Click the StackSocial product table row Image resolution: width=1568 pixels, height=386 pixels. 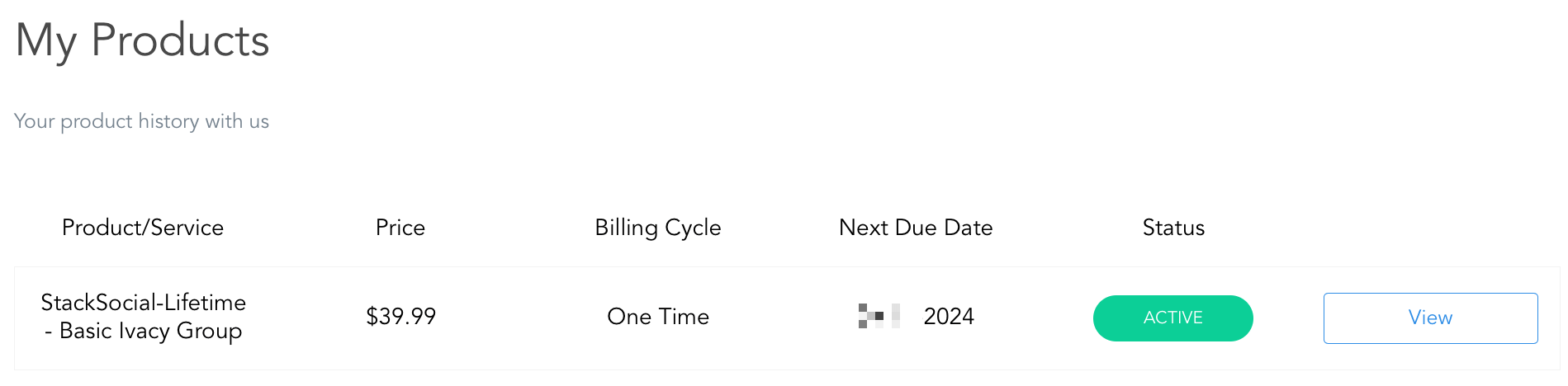click(787, 318)
